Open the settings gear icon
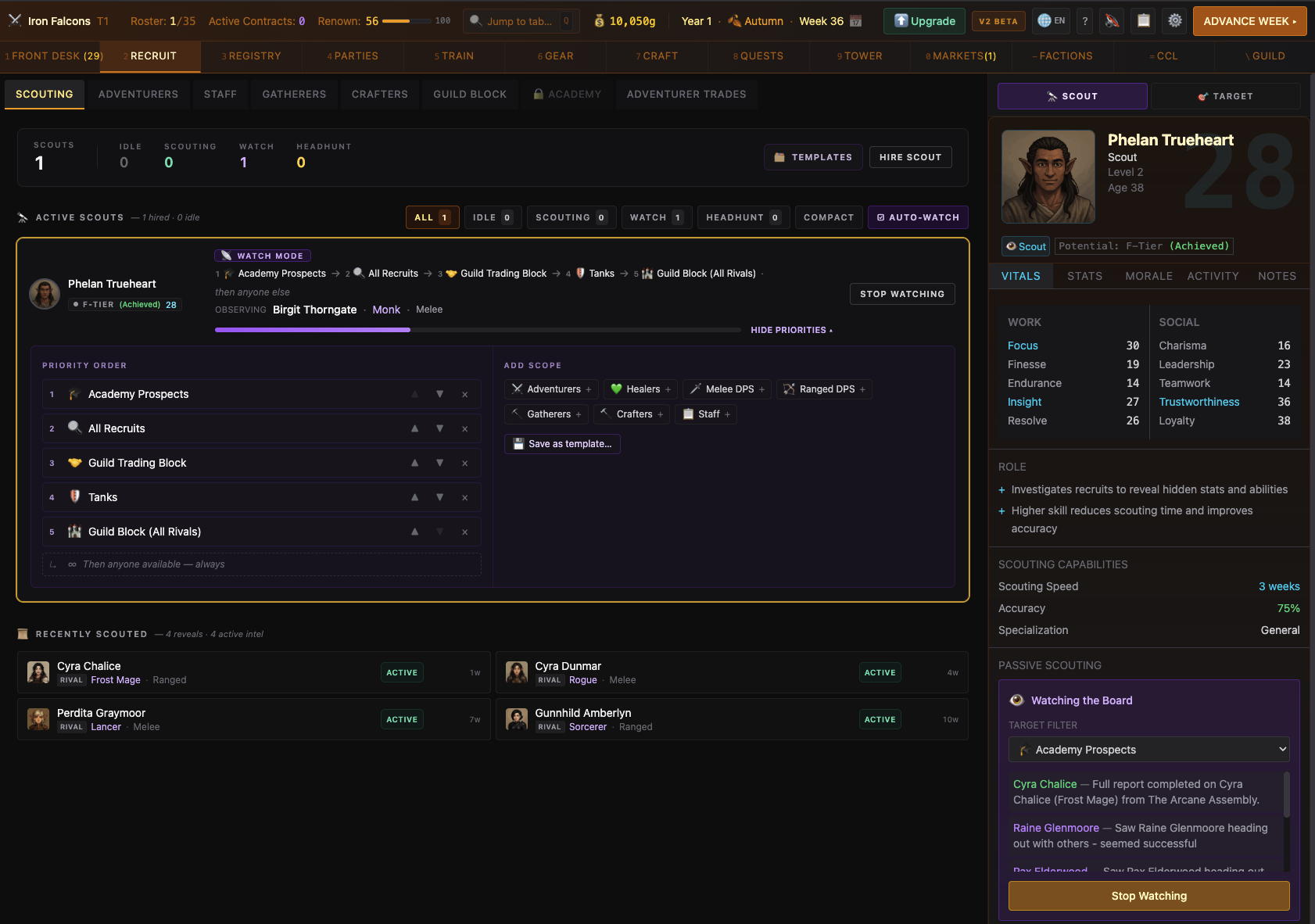The height and width of the screenshot is (924, 1315). point(1174,21)
